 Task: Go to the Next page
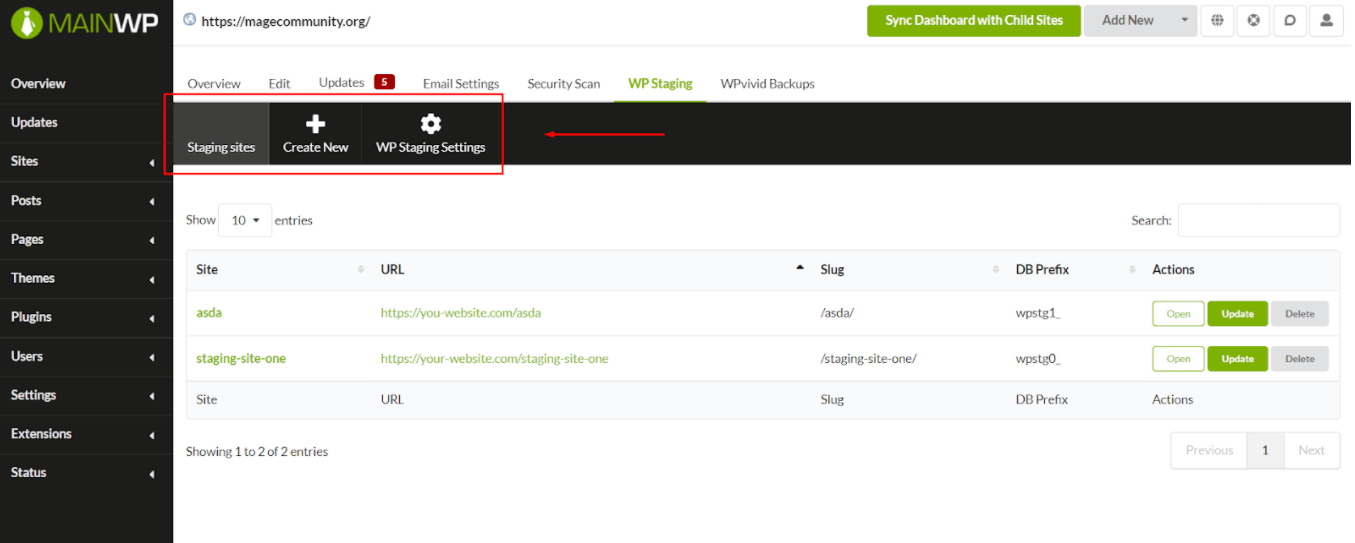1311,450
